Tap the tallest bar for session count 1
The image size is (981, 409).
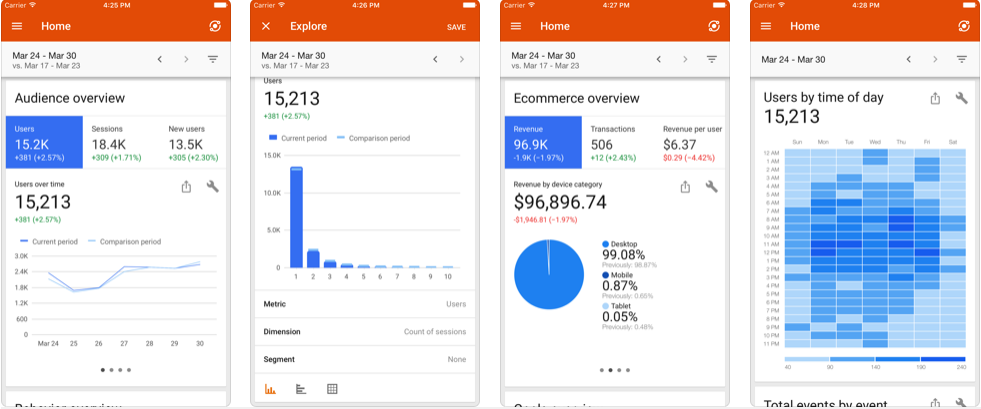tap(297, 217)
